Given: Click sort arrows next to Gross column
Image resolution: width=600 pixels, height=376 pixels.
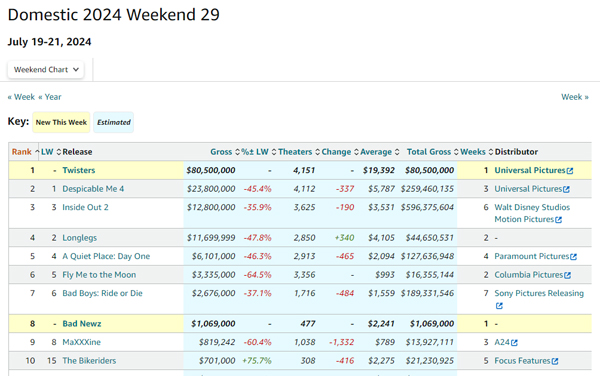Looking at the screenshot, I should [x=237, y=152].
